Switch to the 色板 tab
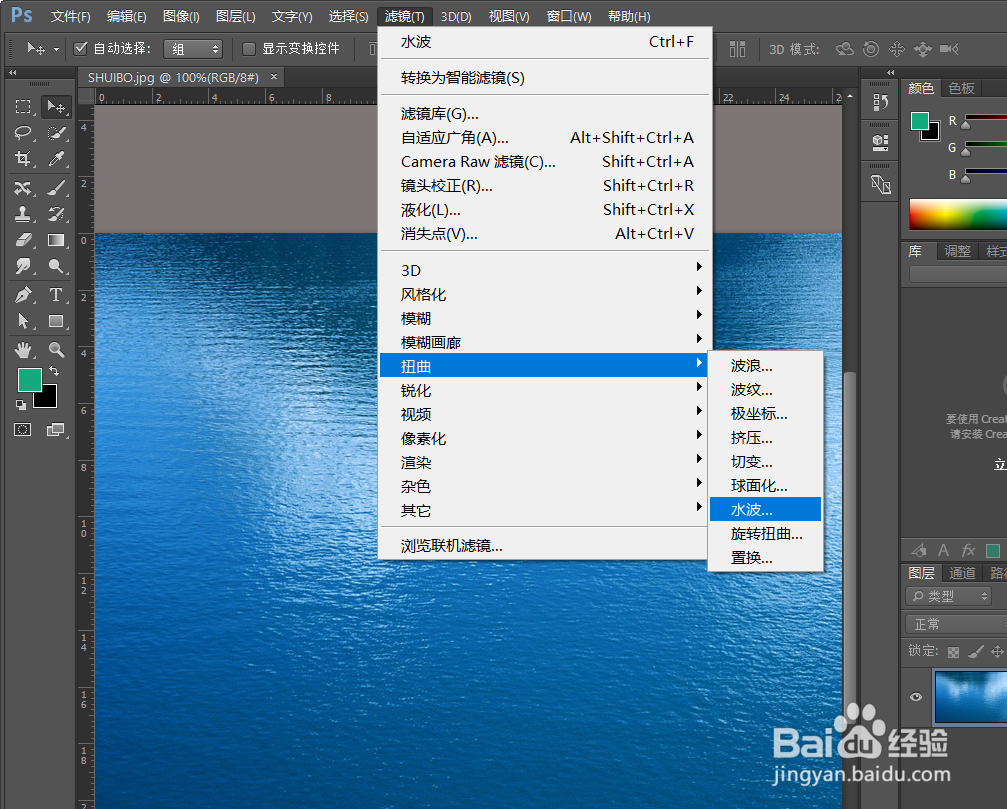Screen dimensions: 1007x809 pyautogui.click(x=961, y=88)
